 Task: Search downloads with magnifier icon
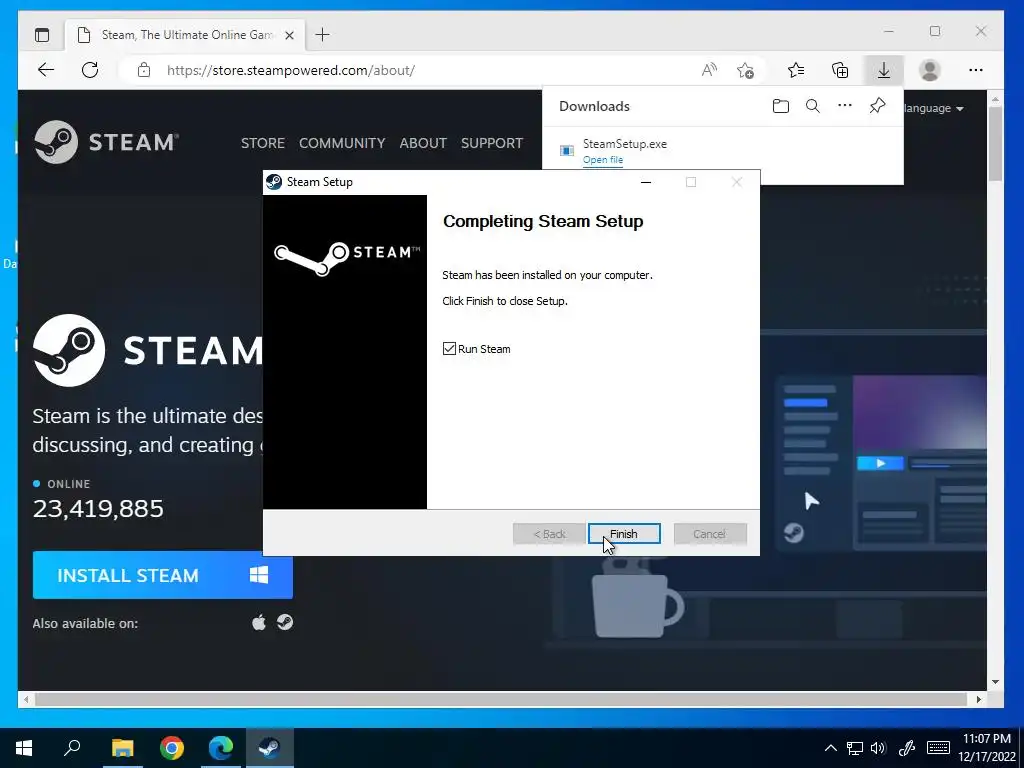(x=812, y=106)
